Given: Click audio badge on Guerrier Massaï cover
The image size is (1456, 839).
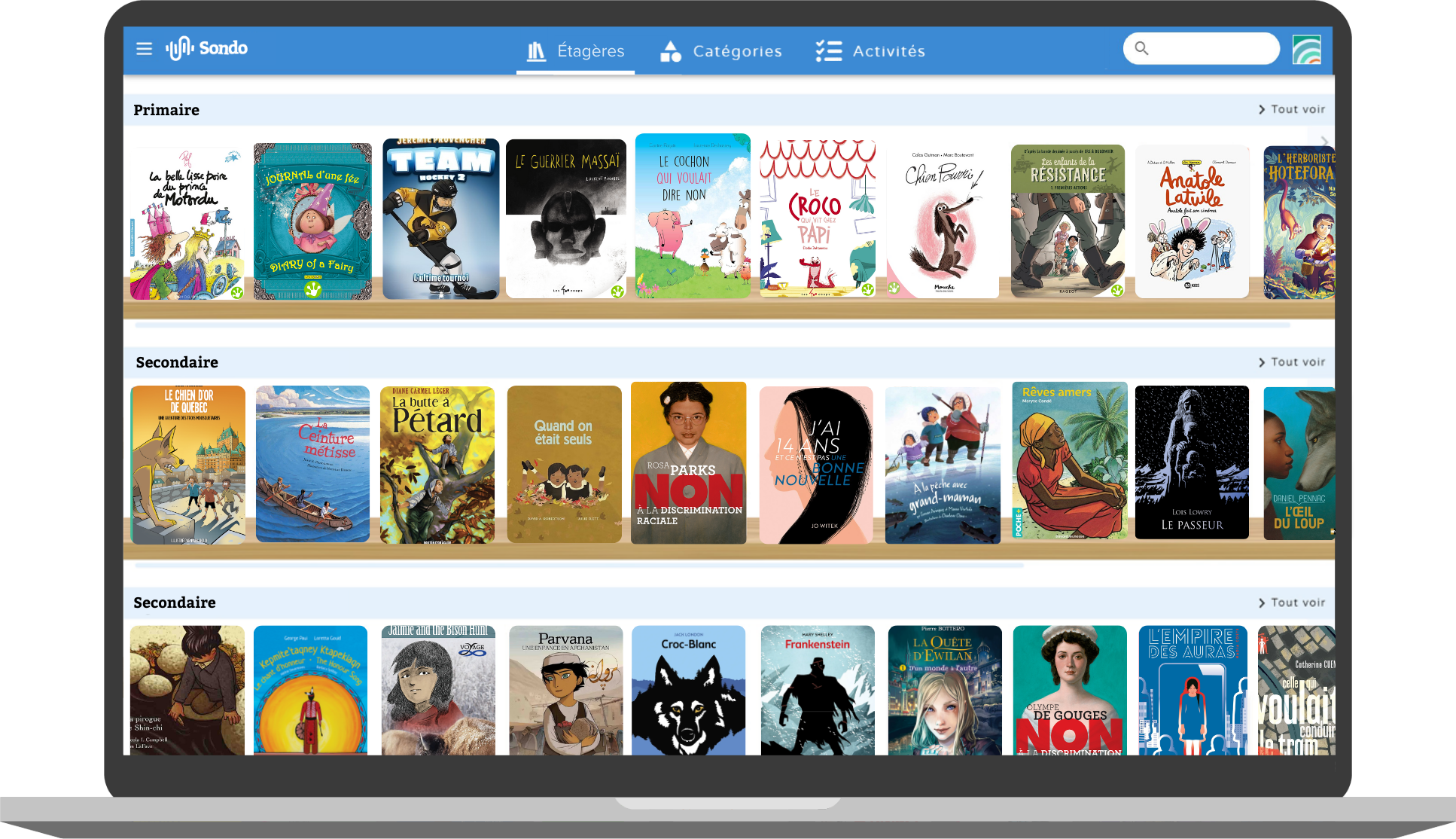Looking at the screenshot, I should click(617, 291).
